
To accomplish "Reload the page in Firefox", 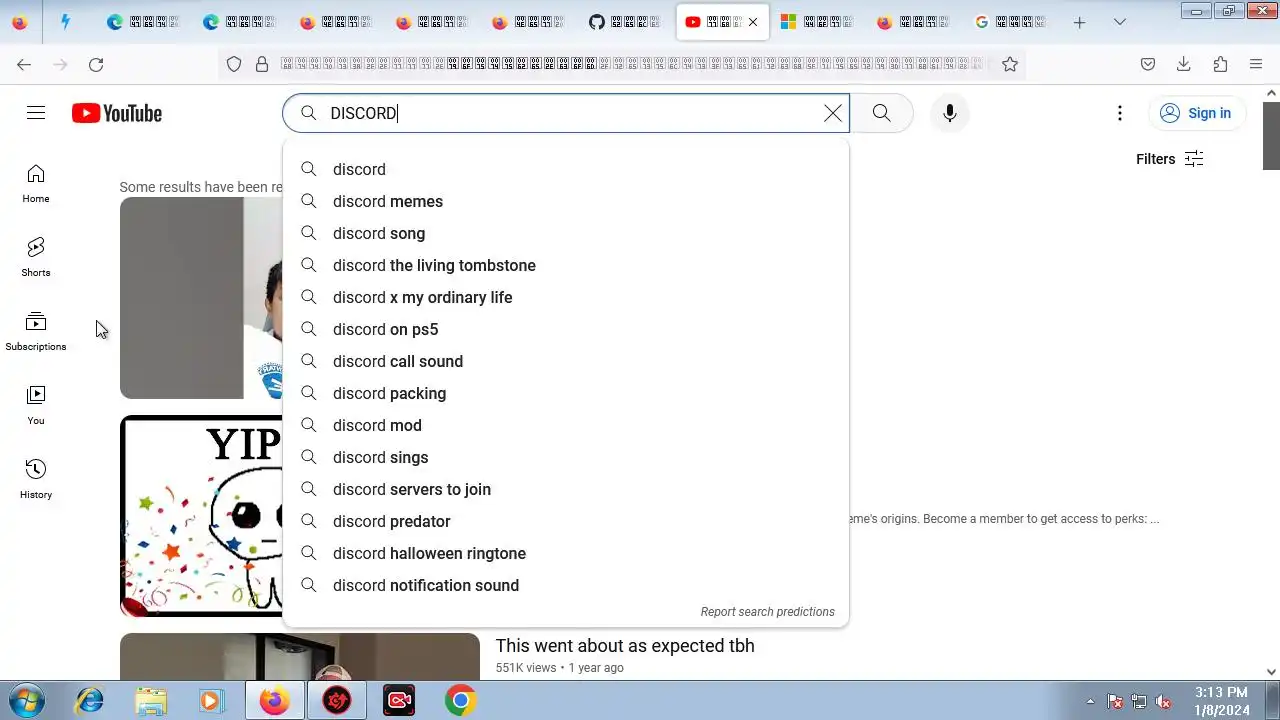I will tap(96, 64).
